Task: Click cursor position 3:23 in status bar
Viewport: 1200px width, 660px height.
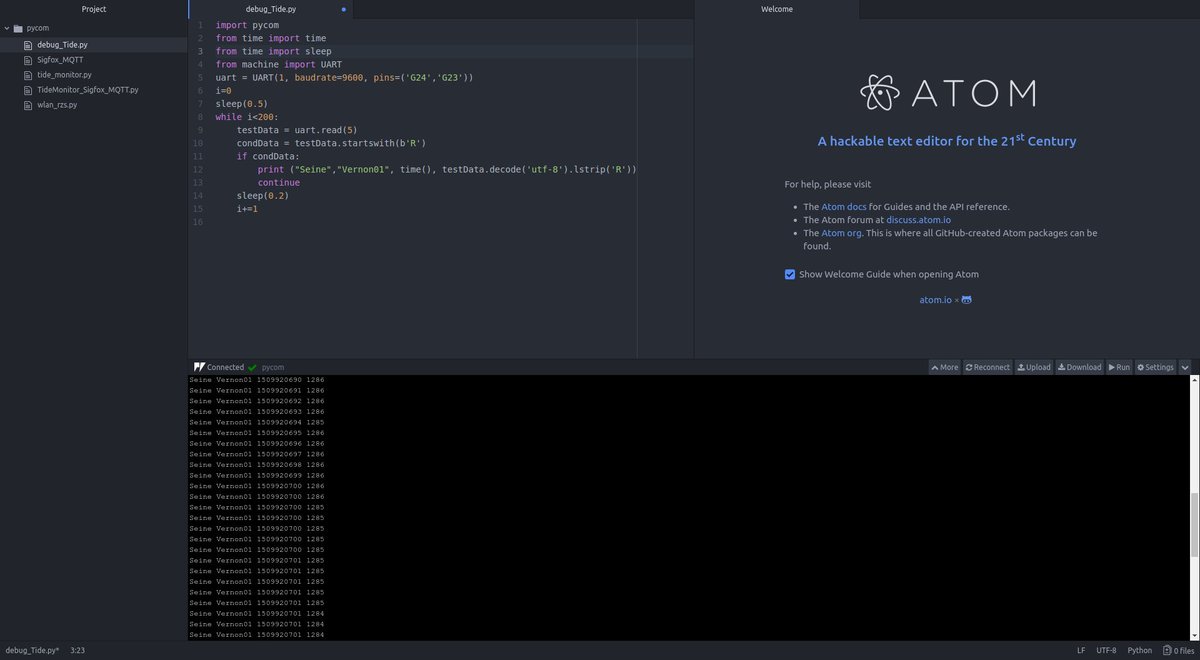Action: pyautogui.click(x=77, y=650)
